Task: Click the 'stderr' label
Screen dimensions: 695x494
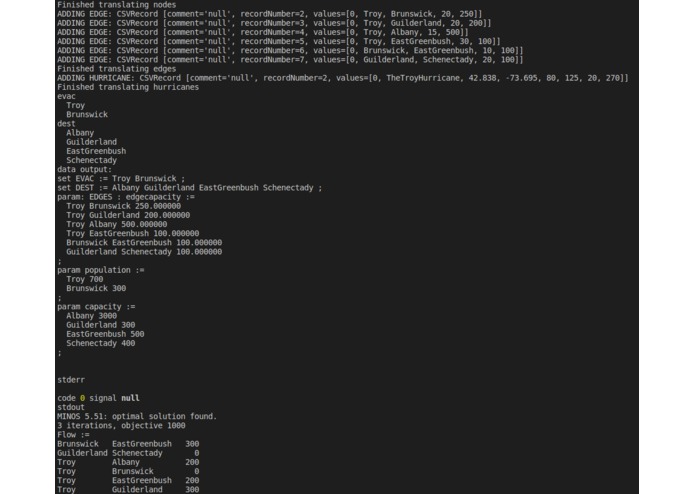Action: click(x=71, y=380)
